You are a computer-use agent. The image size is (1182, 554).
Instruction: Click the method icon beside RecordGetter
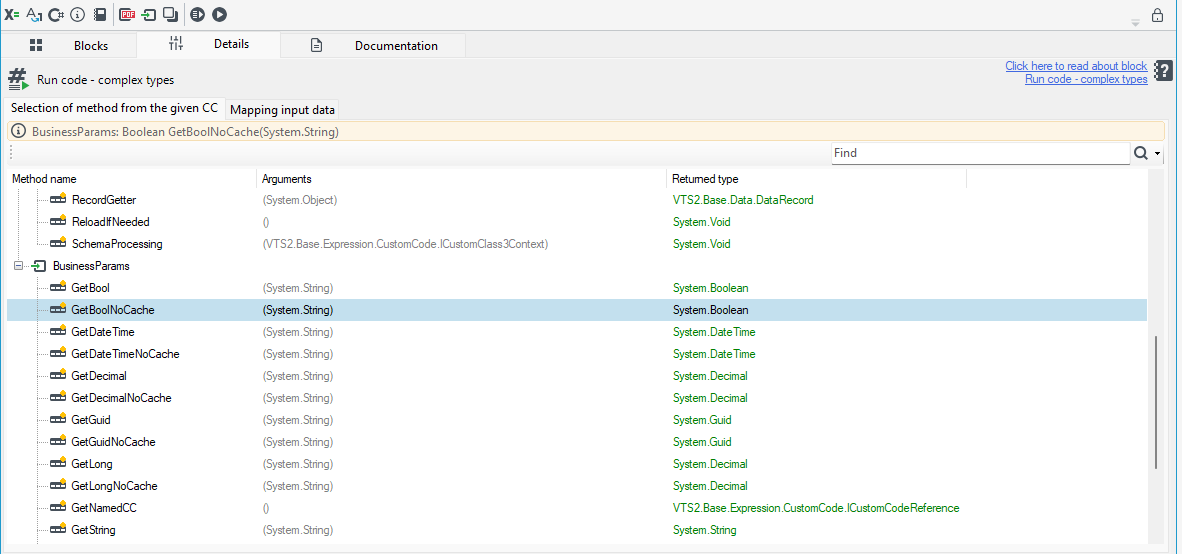click(58, 200)
